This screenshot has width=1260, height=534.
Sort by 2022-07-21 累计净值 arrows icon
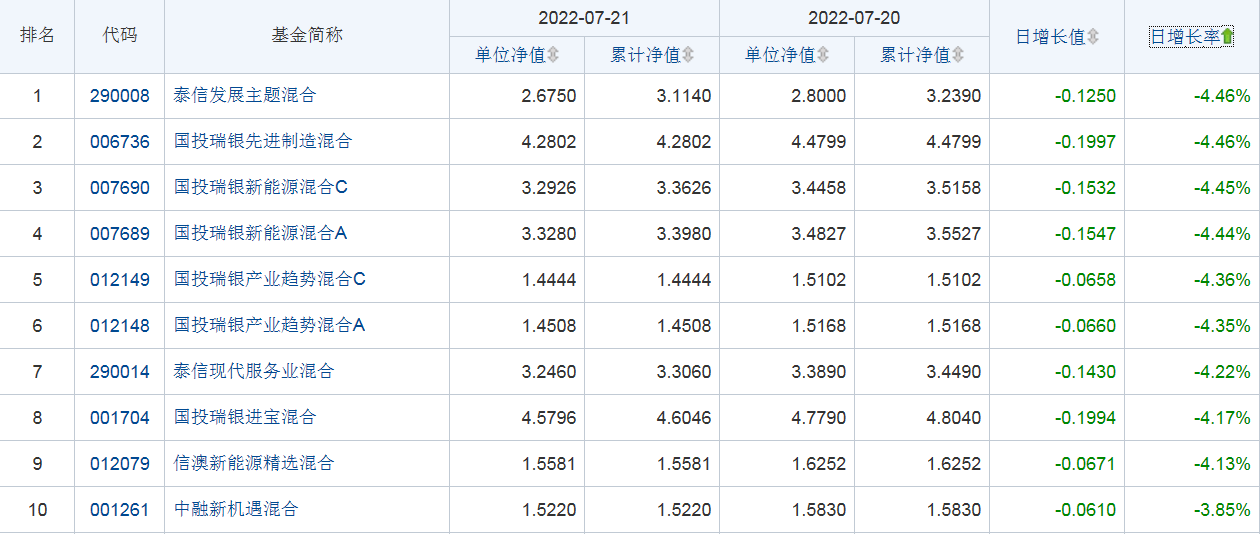[688, 55]
